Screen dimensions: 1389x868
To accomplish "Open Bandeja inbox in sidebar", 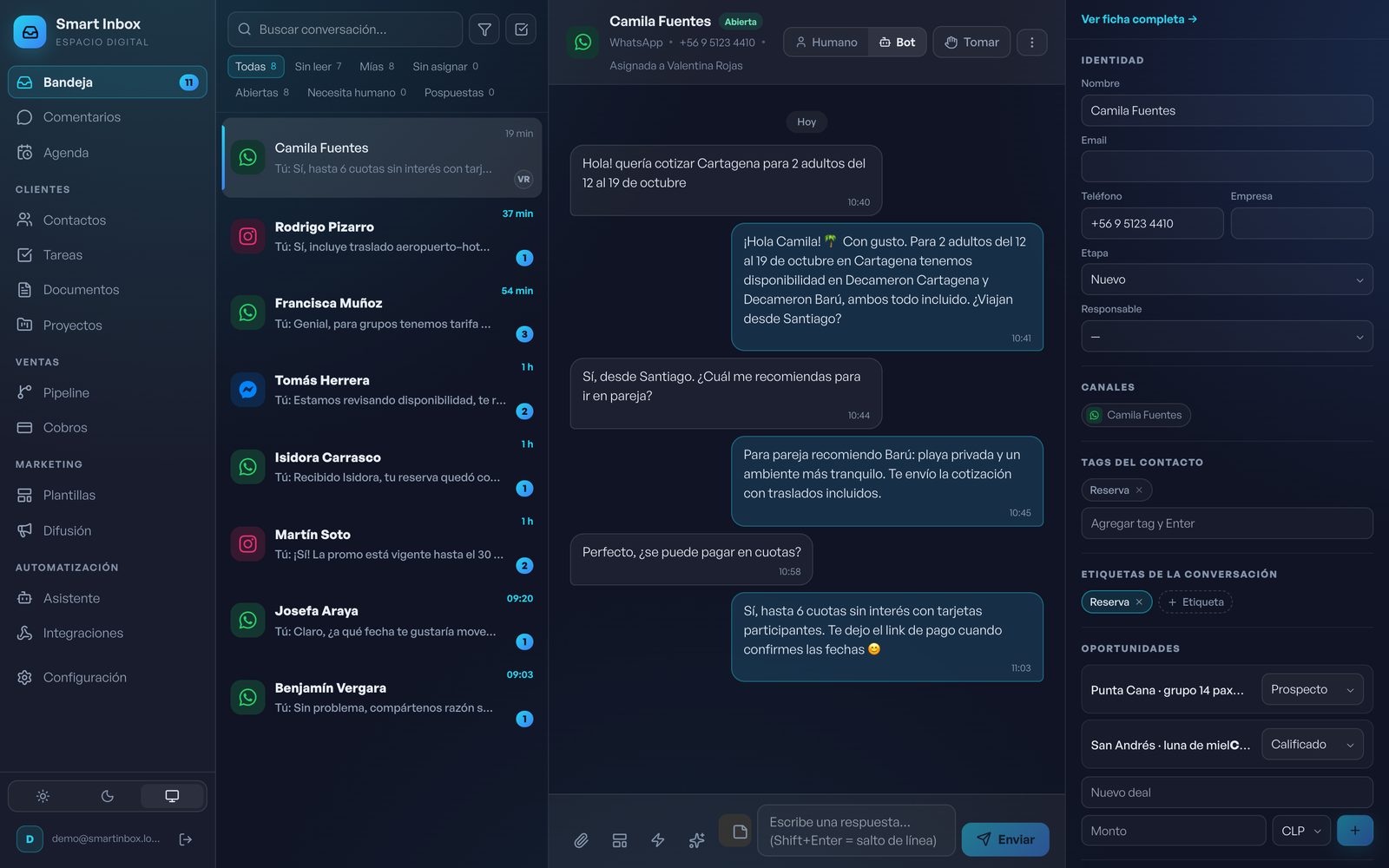I will [x=108, y=82].
